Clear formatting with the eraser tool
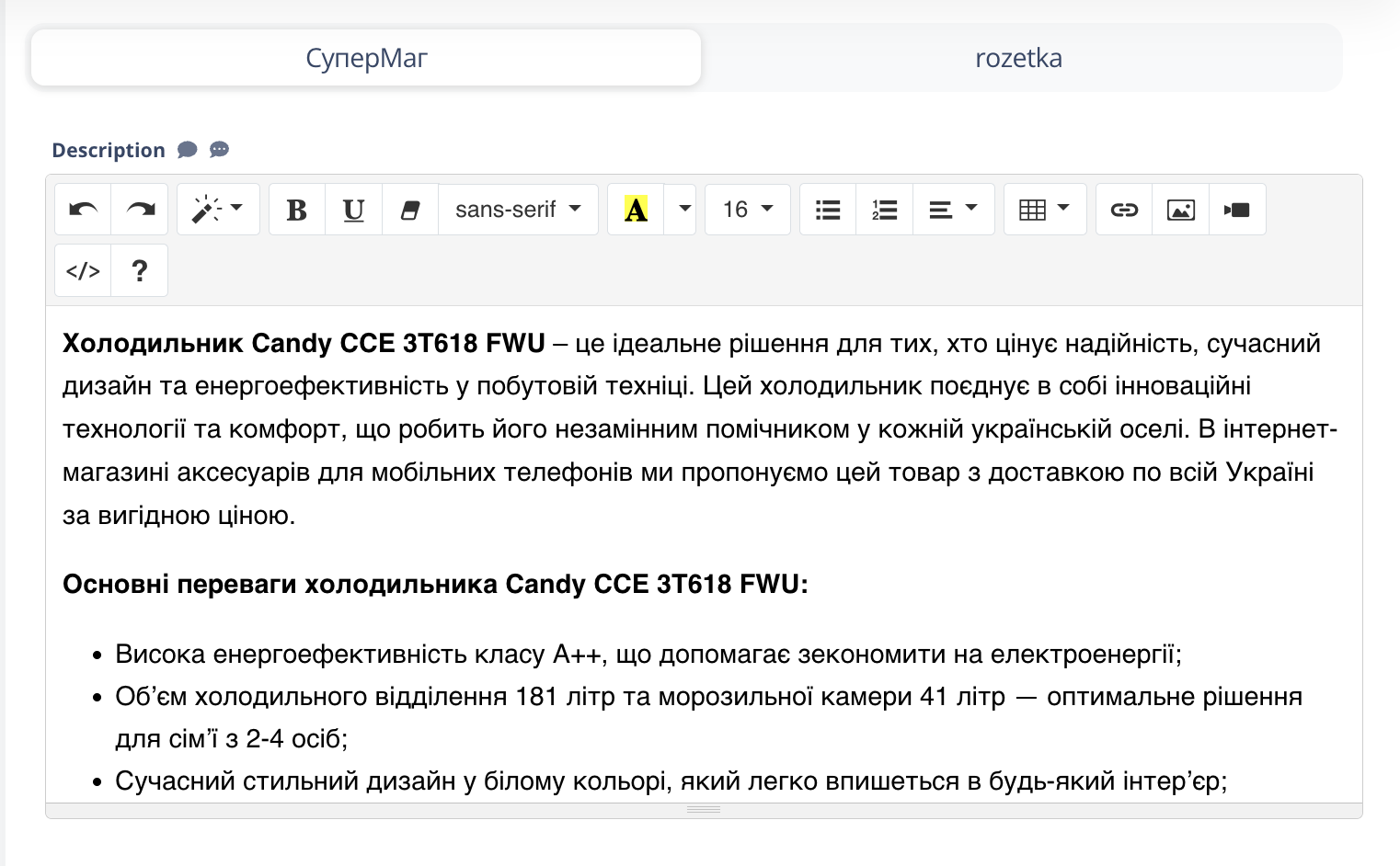Image resolution: width=1400 pixels, height=866 pixels. [x=409, y=210]
